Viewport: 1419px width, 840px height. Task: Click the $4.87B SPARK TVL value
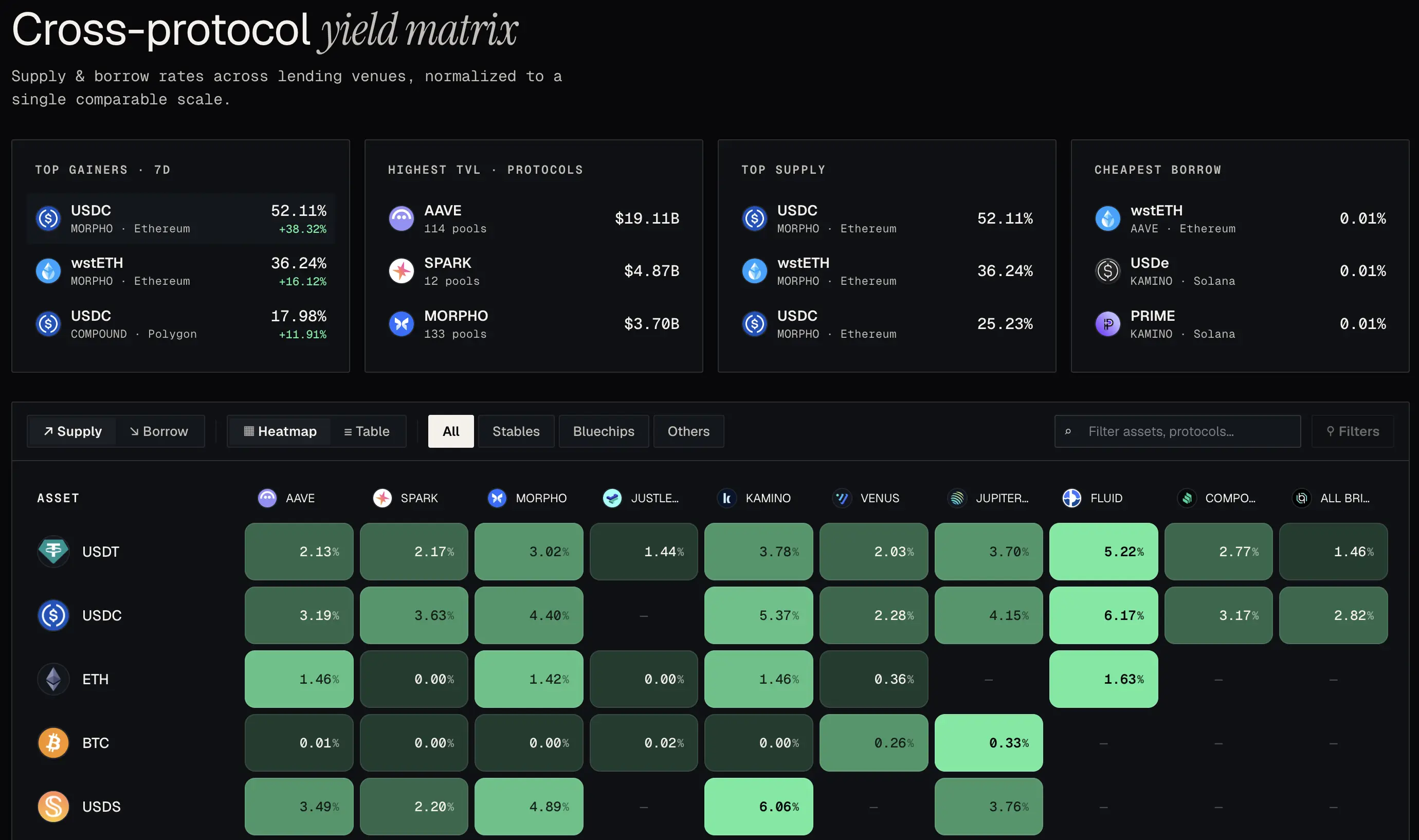pos(651,271)
